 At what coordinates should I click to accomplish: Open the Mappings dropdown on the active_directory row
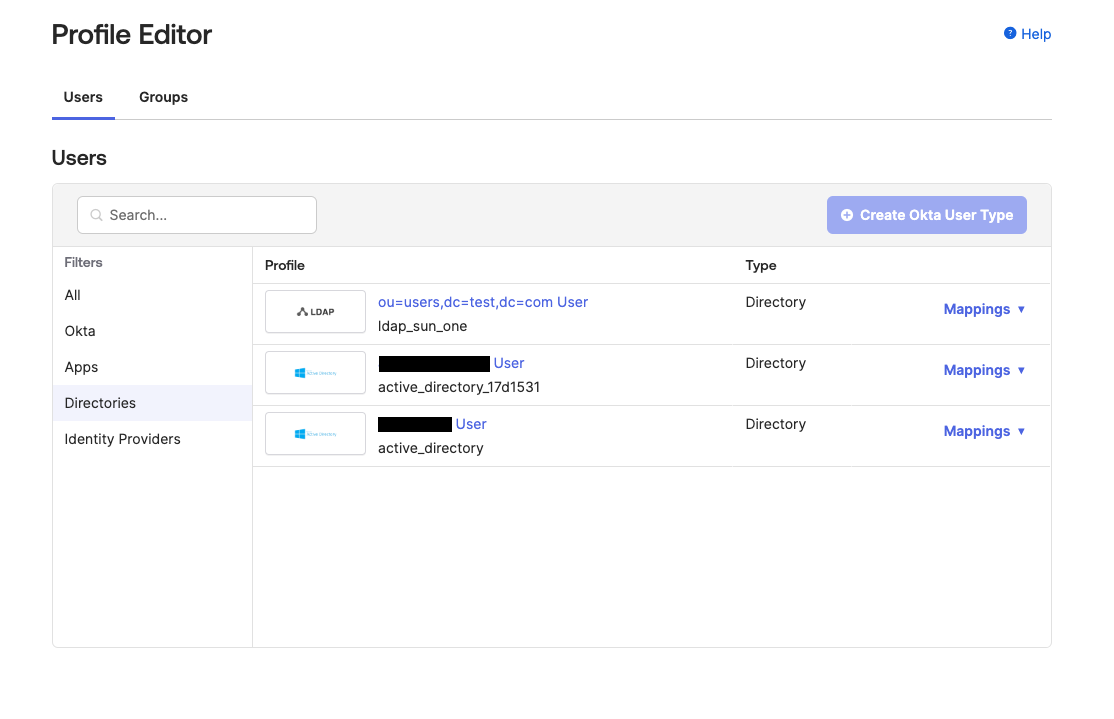click(985, 431)
